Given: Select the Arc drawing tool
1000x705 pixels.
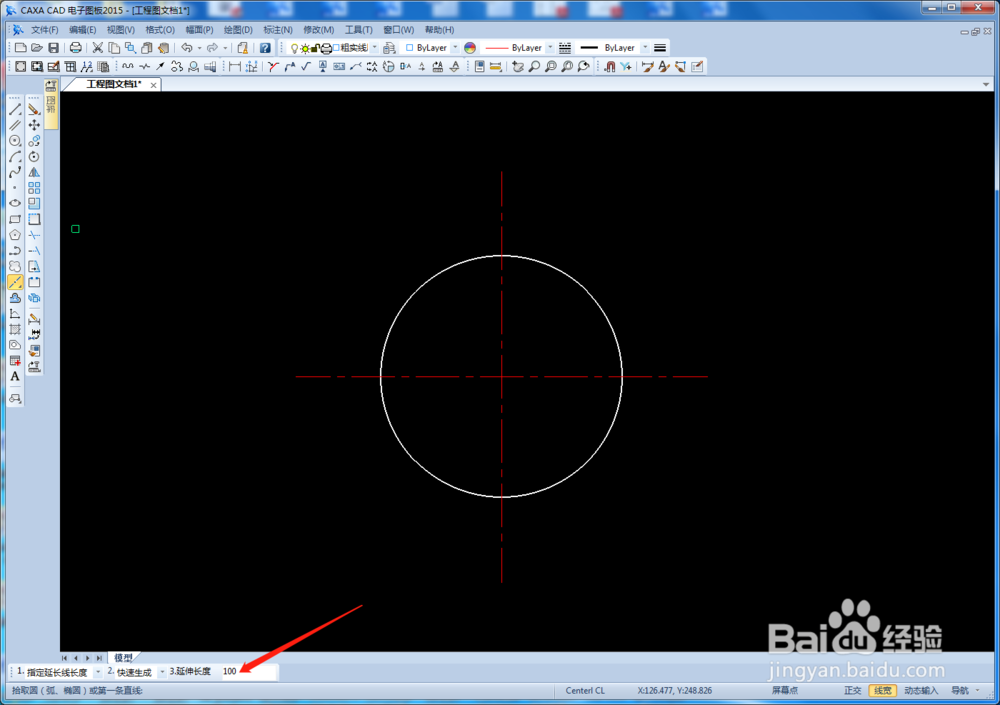Looking at the screenshot, I should 15,156.
